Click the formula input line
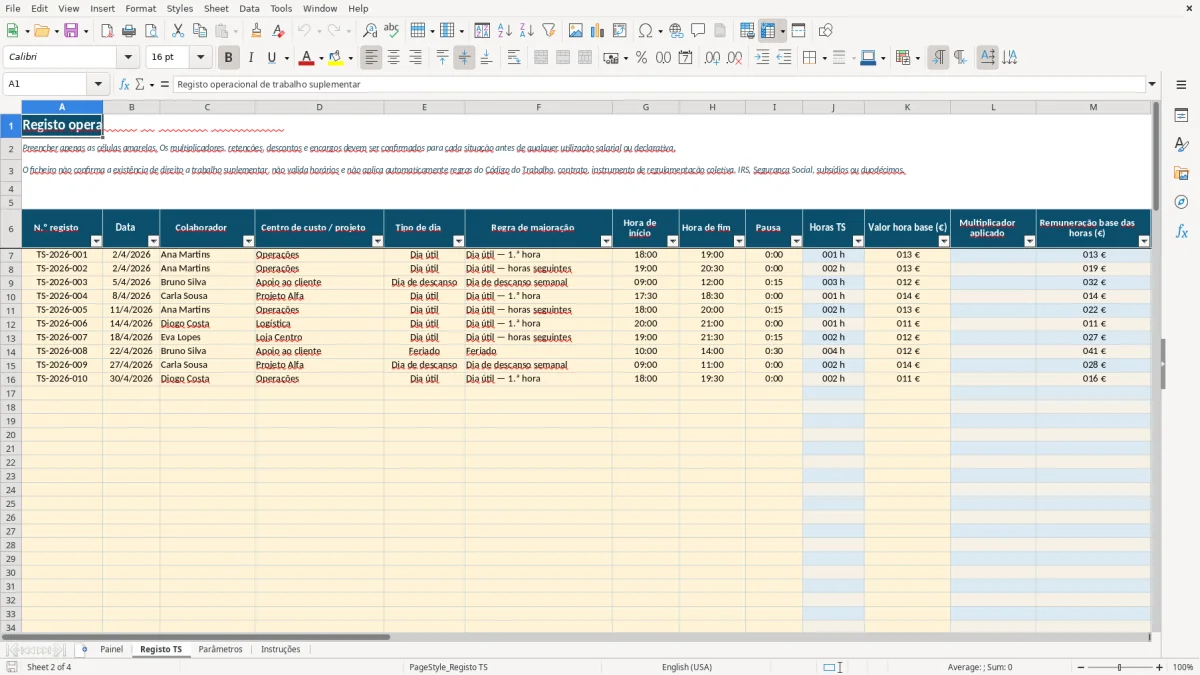The image size is (1200, 675). pyautogui.click(x=658, y=84)
